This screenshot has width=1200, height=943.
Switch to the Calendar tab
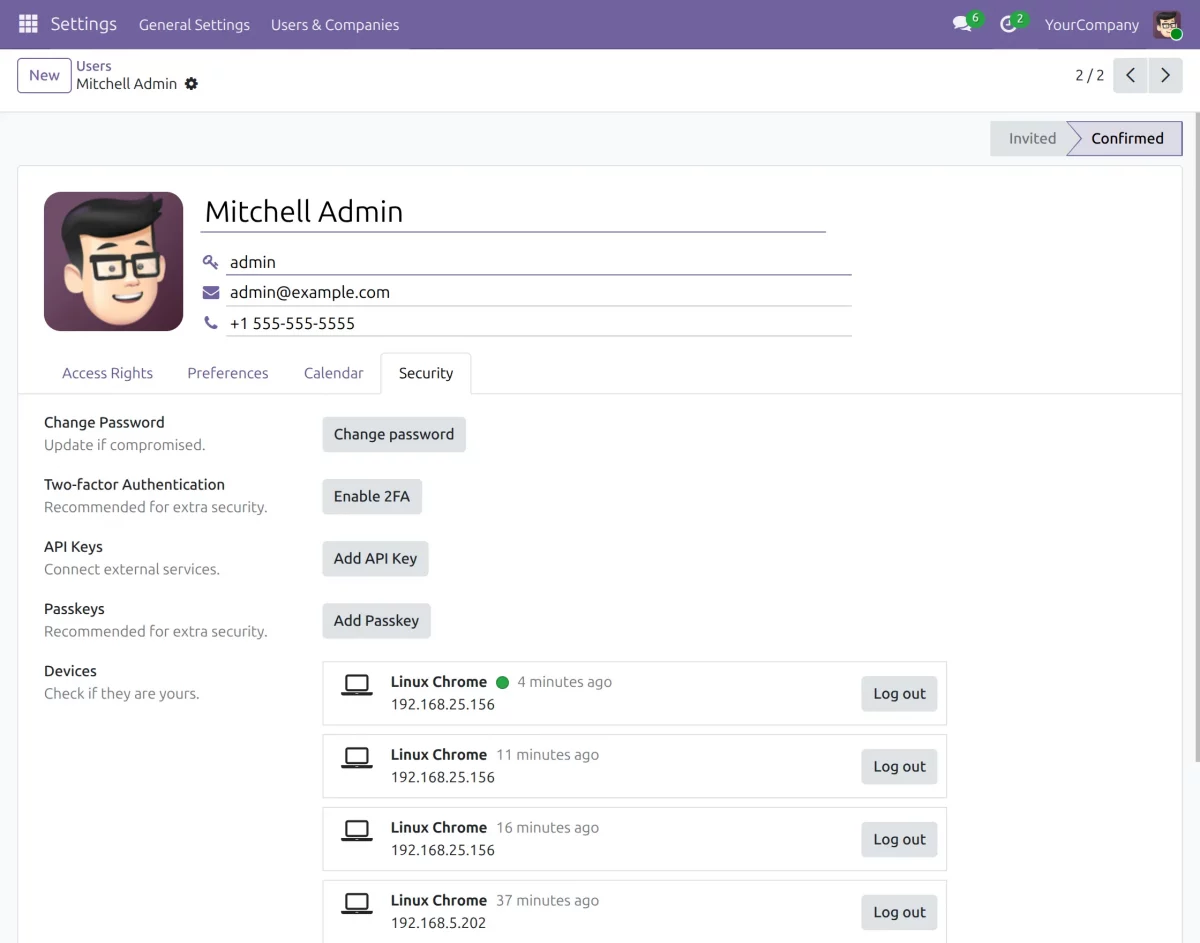click(334, 373)
